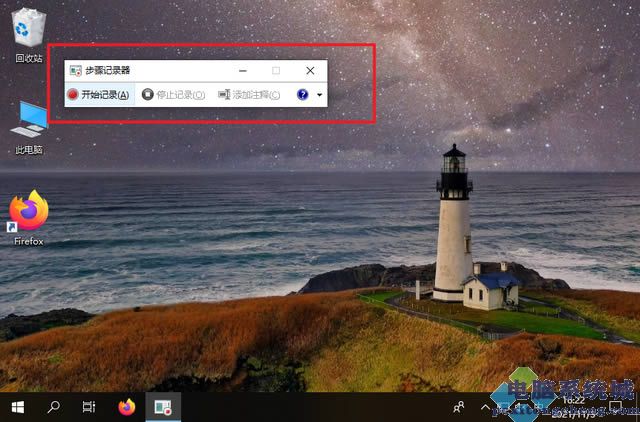Click the Steps Recorder taskbar button
The image size is (640, 422).
(163, 407)
